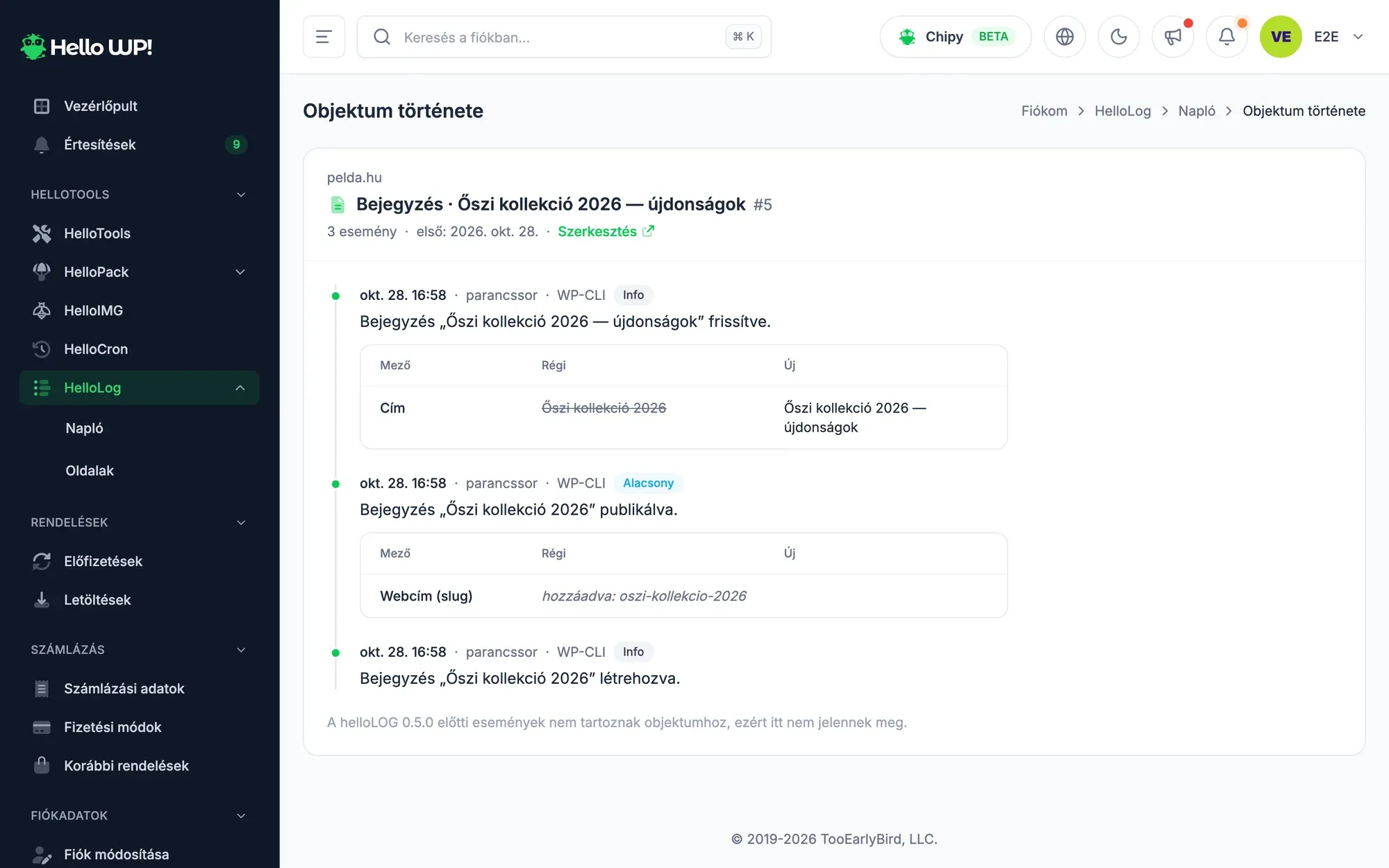1389x868 pixels.
Task: Select Oldalak under HelloLog
Action: point(90,471)
